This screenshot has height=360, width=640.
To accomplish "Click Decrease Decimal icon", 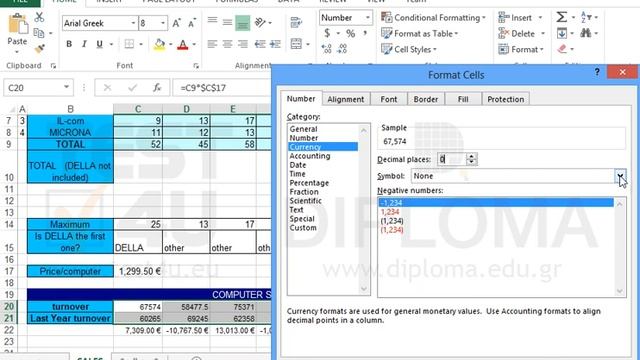I will [x=342, y=49].
